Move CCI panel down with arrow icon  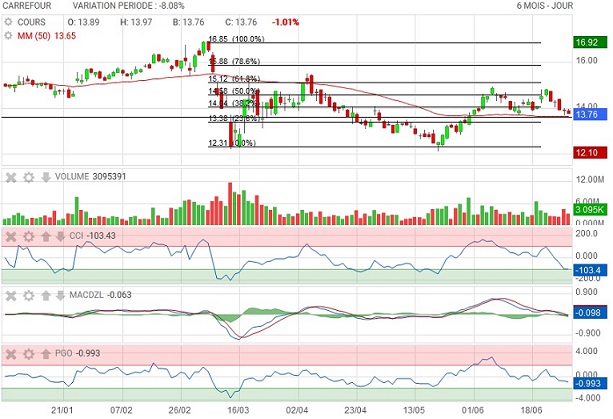(60, 236)
